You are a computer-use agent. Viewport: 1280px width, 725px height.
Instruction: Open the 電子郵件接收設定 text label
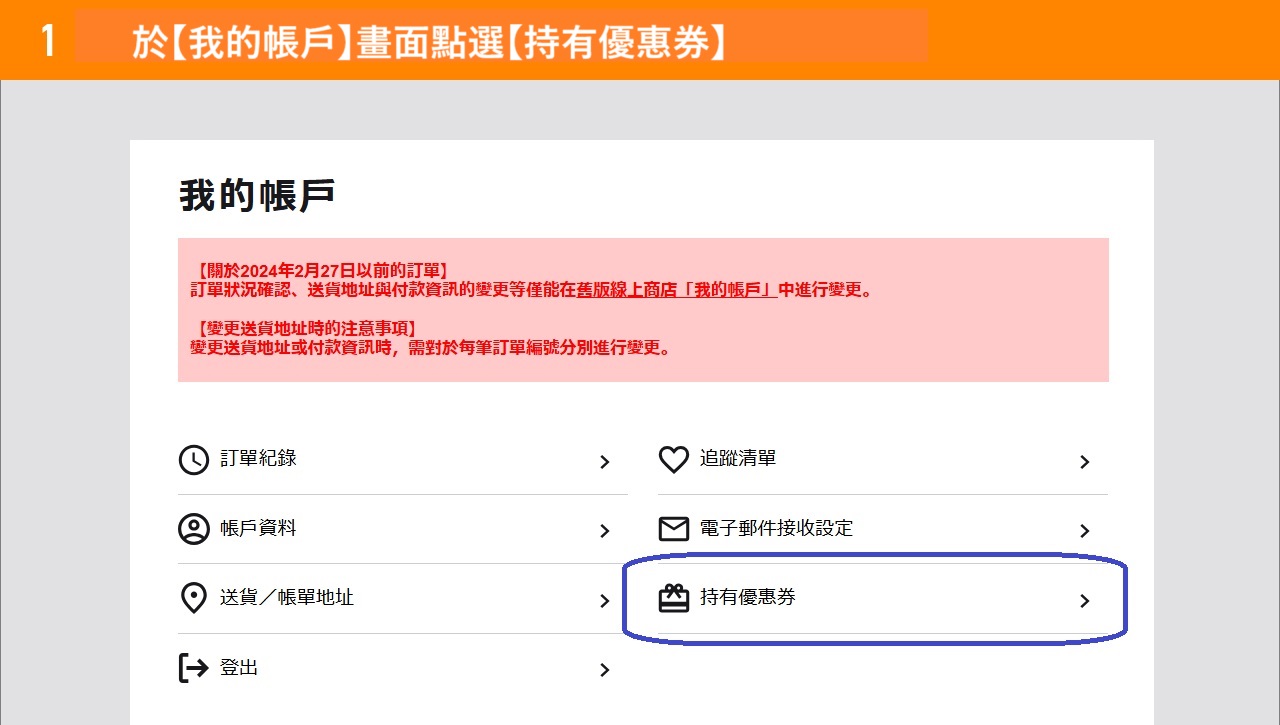point(777,528)
